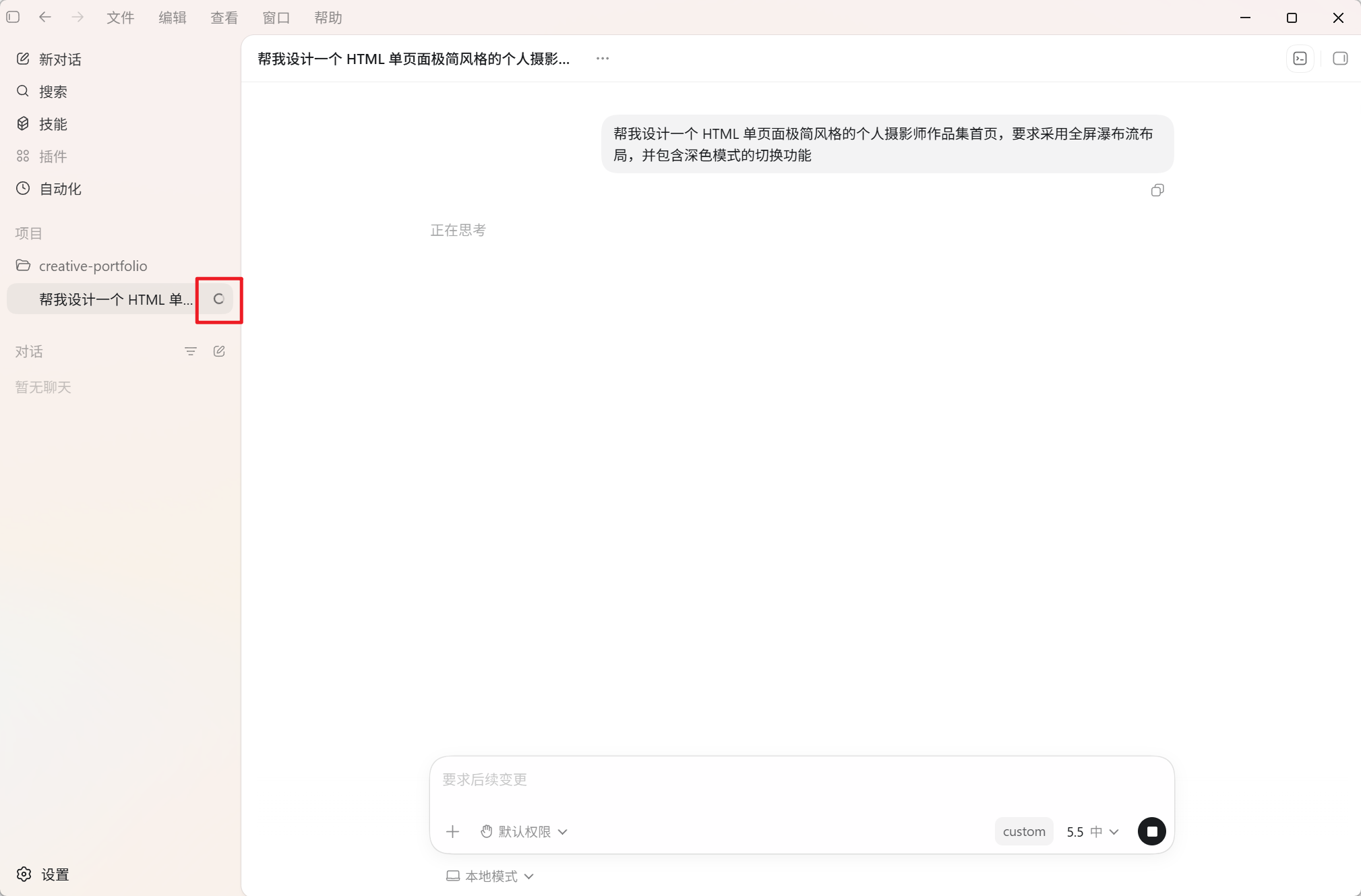Click the cube icon for 技能
The image size is (1361, 896).
(x=23, y=123)
